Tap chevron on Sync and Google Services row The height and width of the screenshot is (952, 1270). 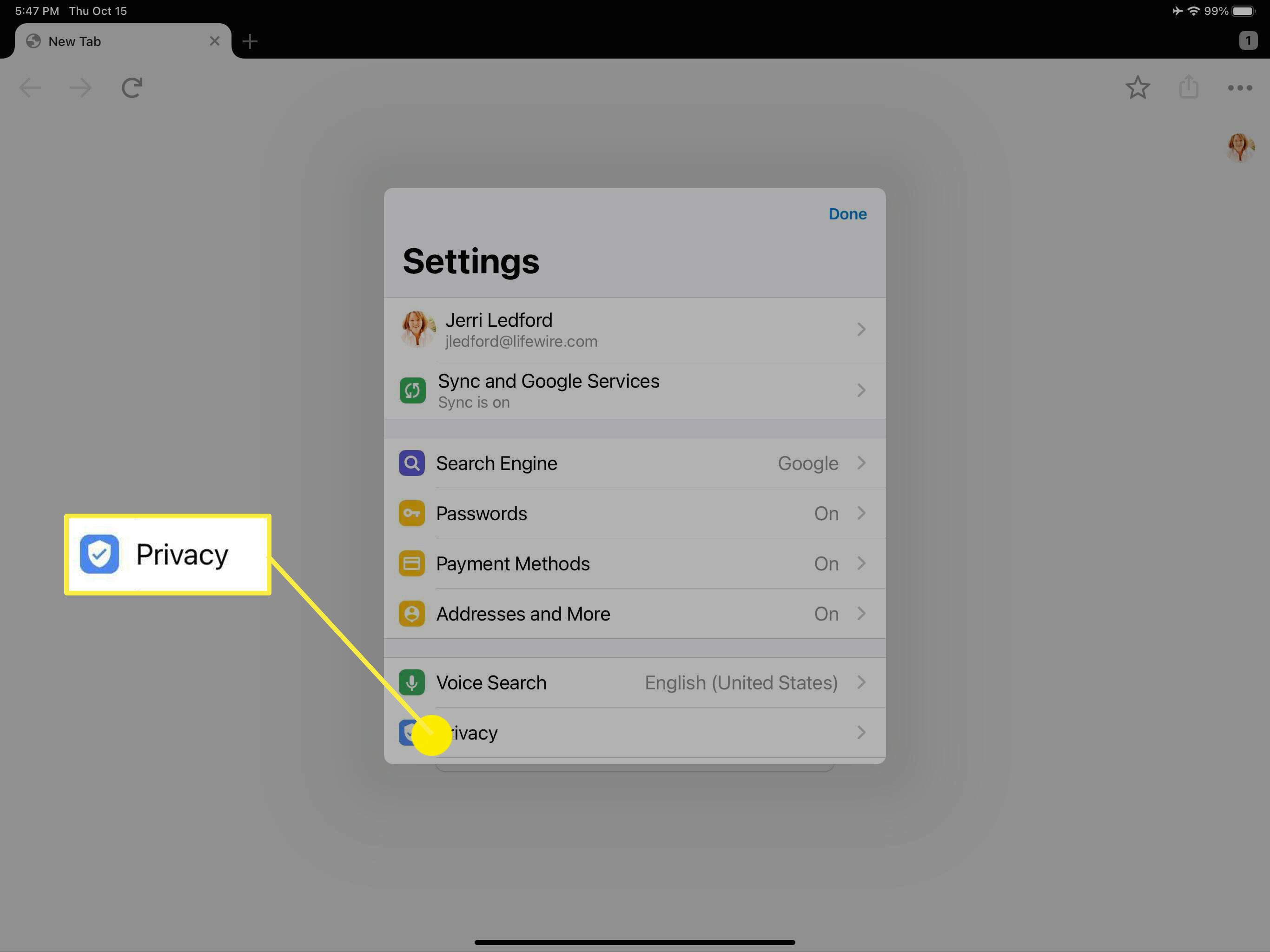click(x=861, y=390)
